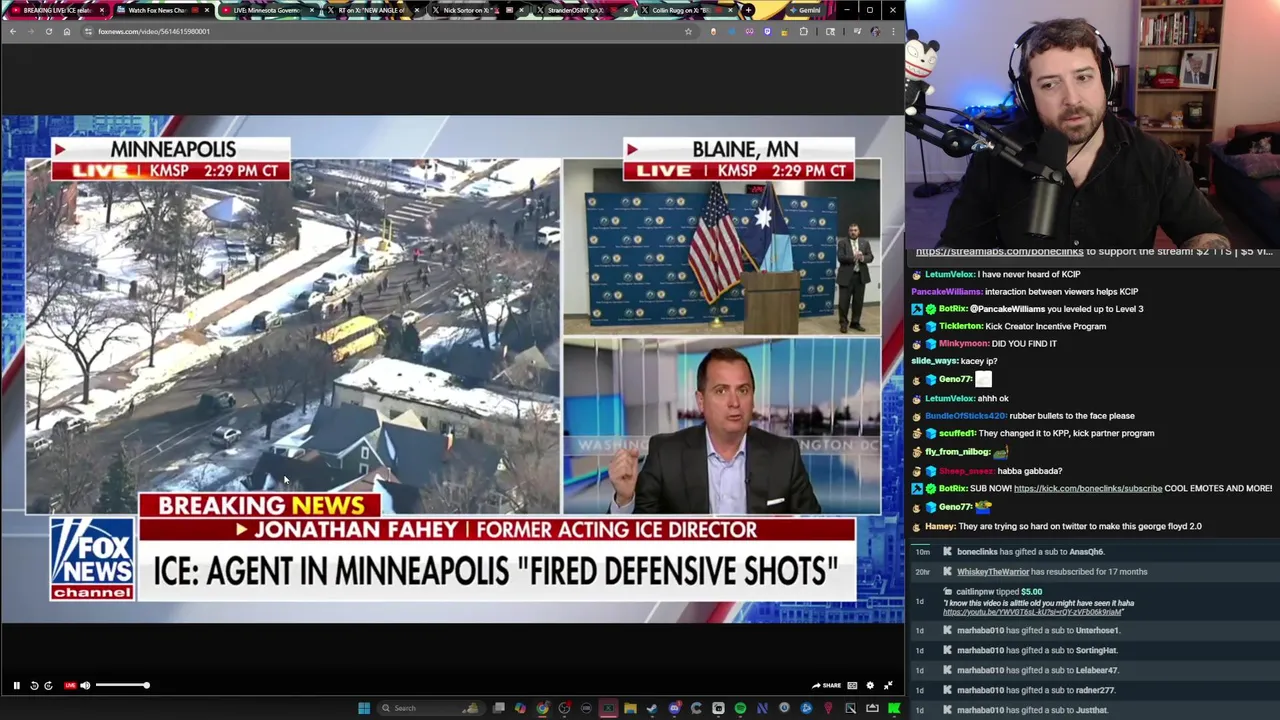This screenshot has width=1280, height=720.
Task: Open a new browser tab
Action: 749,10
